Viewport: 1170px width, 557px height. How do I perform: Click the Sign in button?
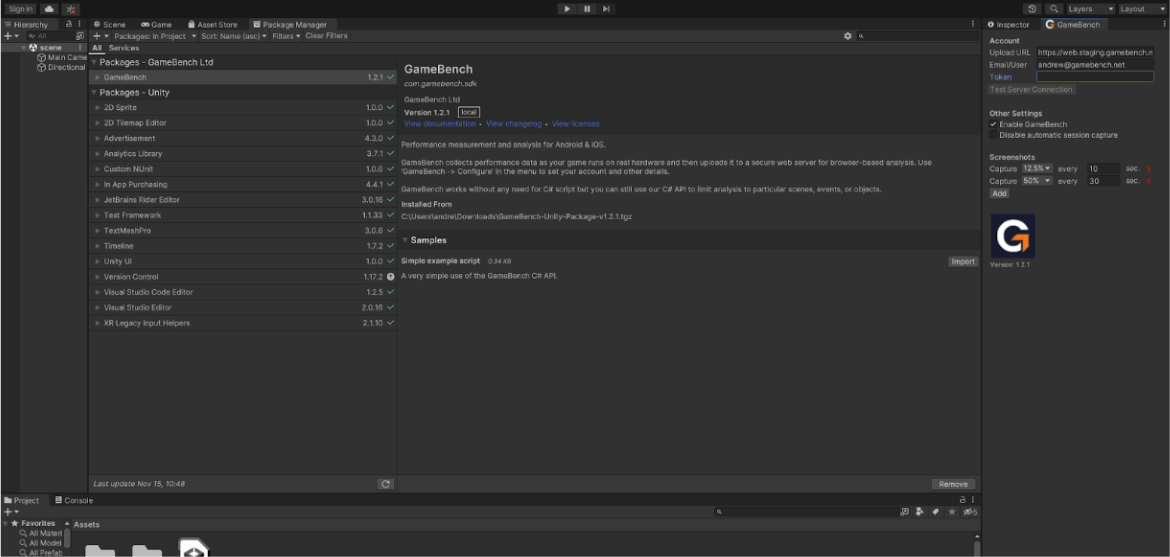tap(20, 9)
